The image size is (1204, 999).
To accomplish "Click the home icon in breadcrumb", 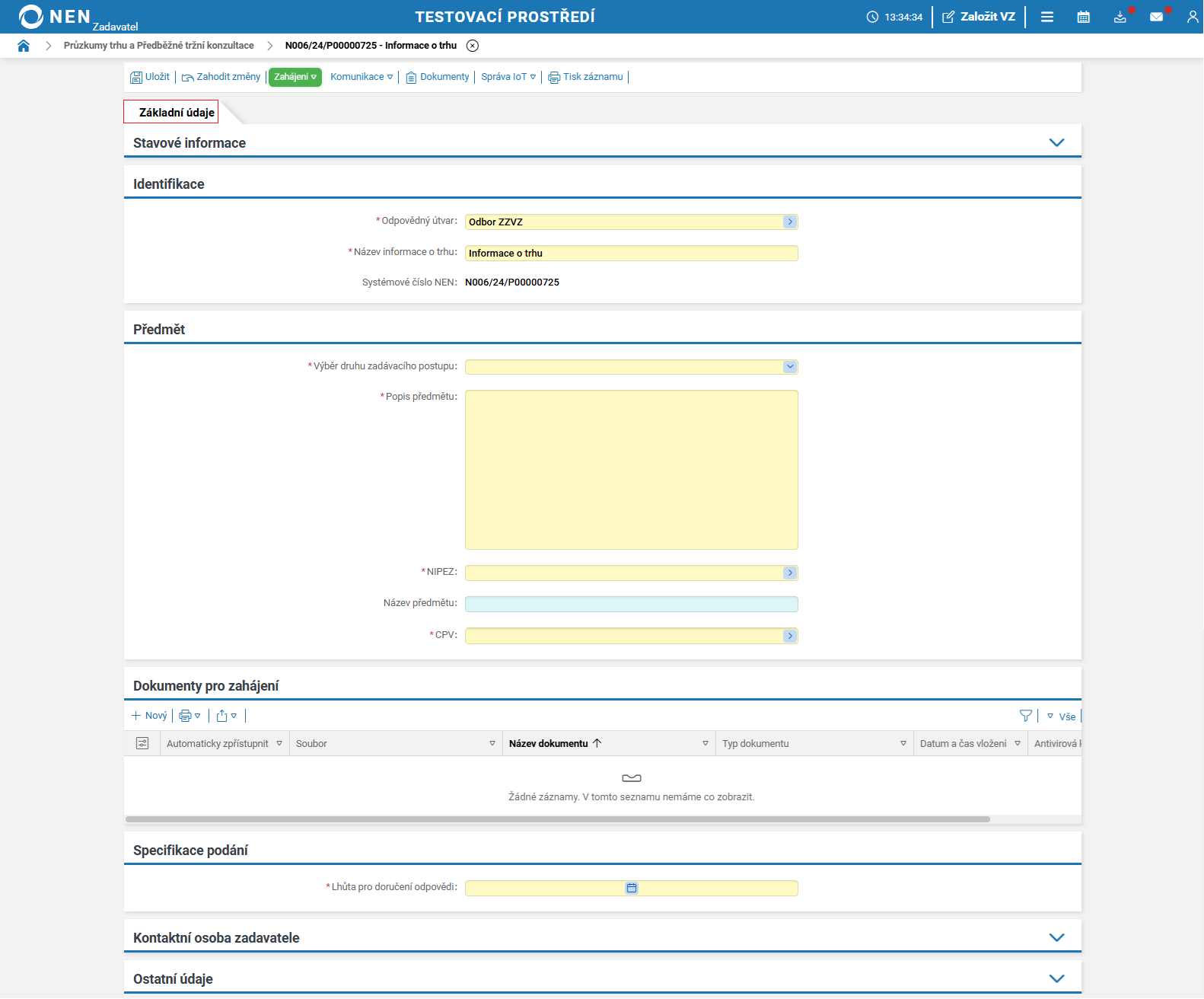I will click(x=24, y=46).
